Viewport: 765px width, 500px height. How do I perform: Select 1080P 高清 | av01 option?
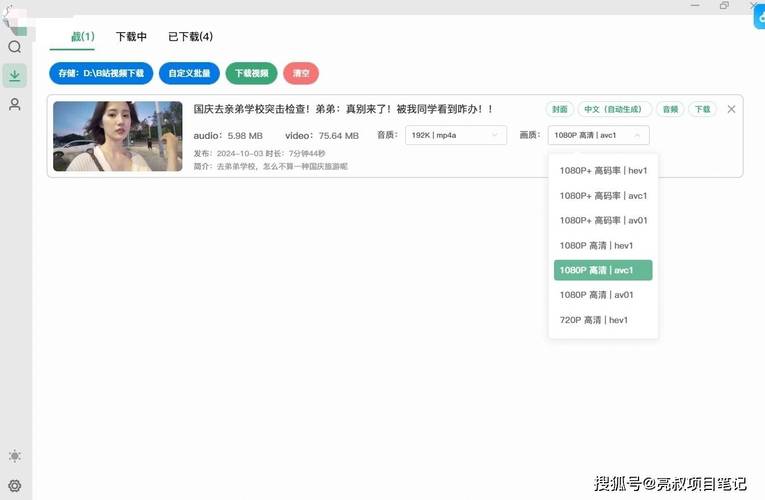[603, 295]
